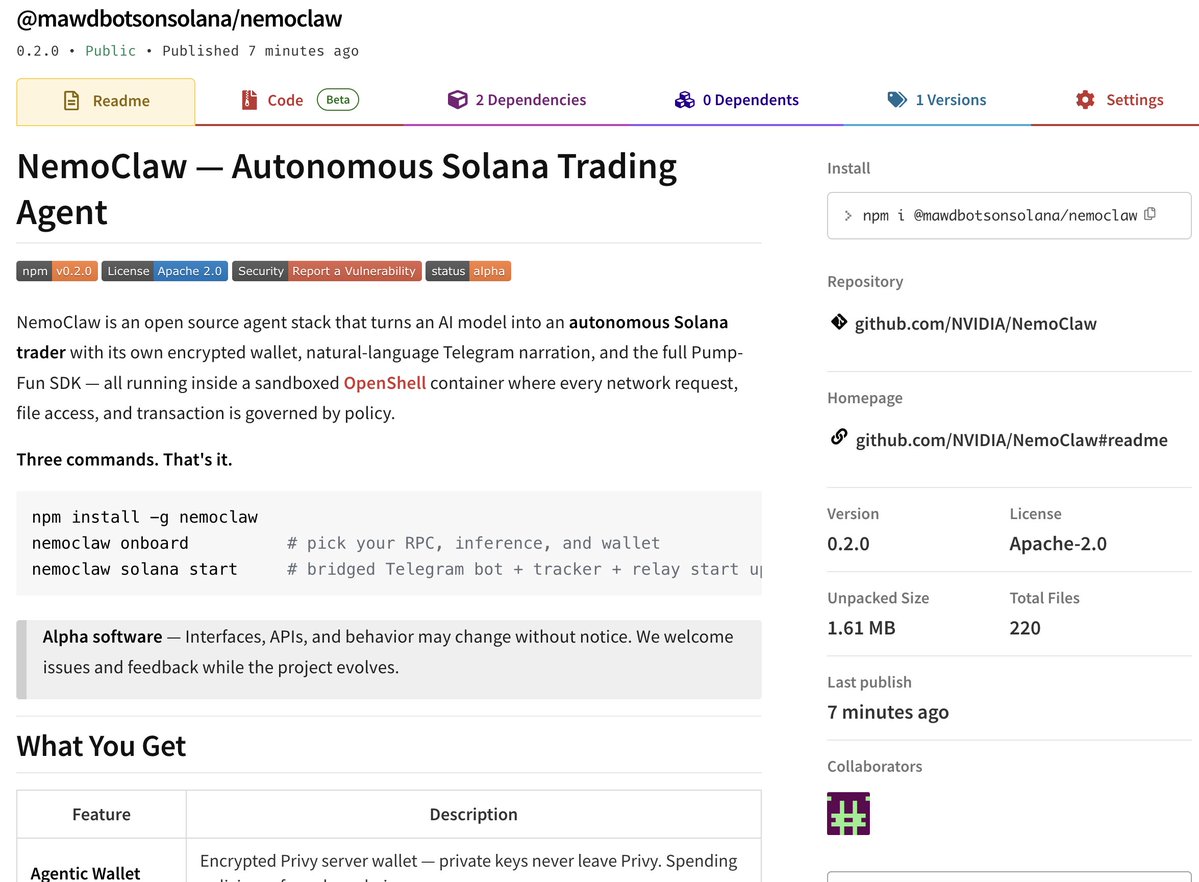Open the 2 Dependencies tab
Image resolution: width=1199 pixels, height=882 pixels.
(517, 100)
